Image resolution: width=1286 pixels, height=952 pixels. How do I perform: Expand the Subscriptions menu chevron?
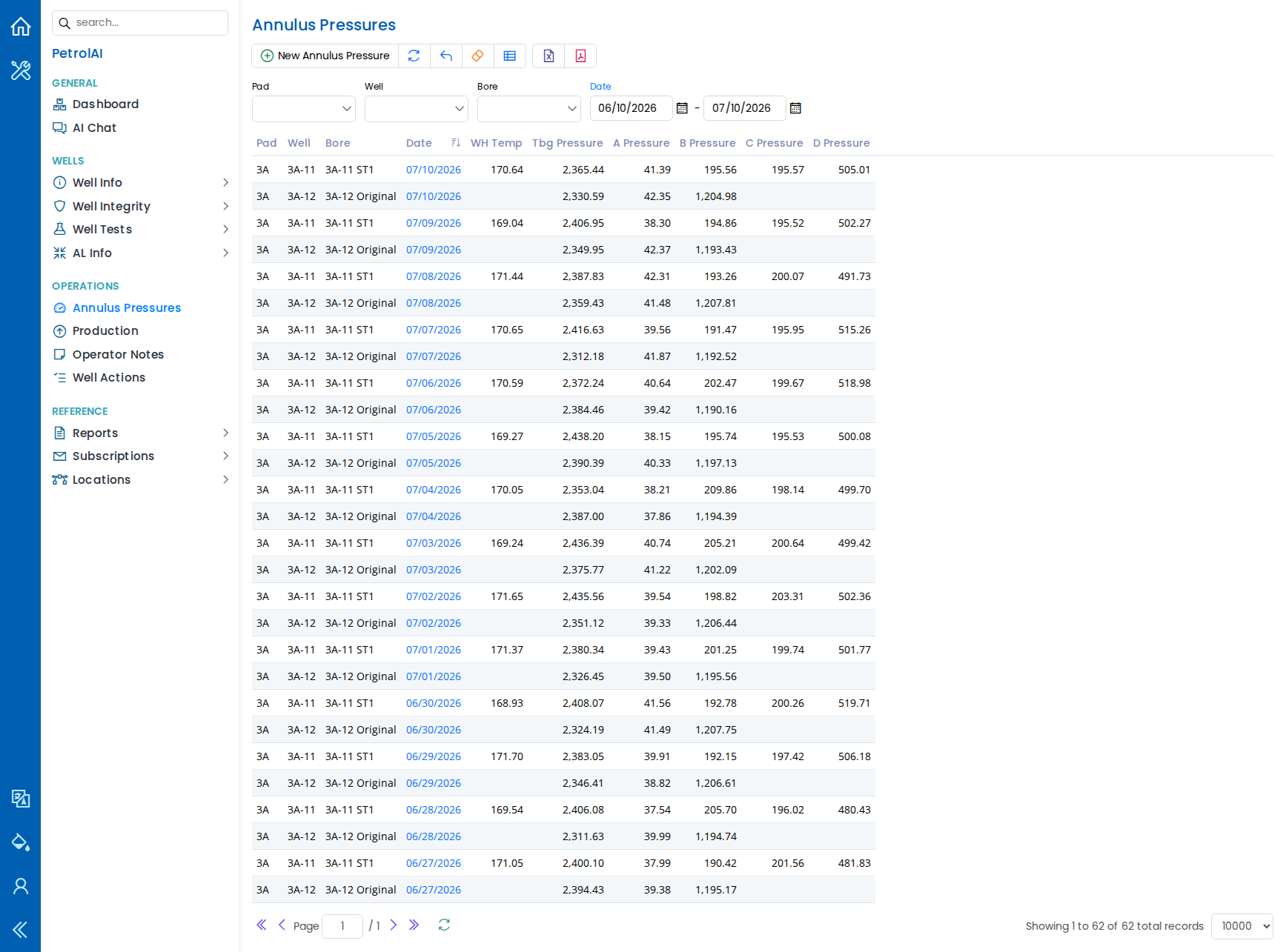click(225, 456)
